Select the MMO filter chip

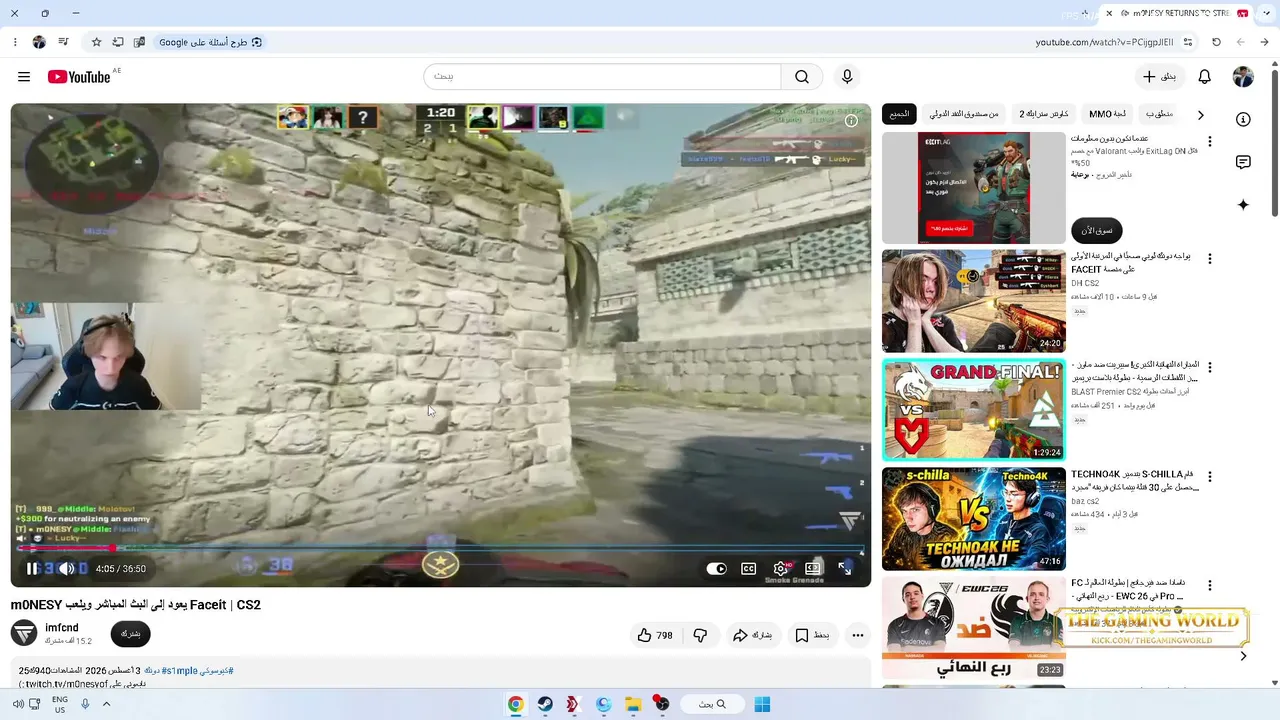(1107, 114)
